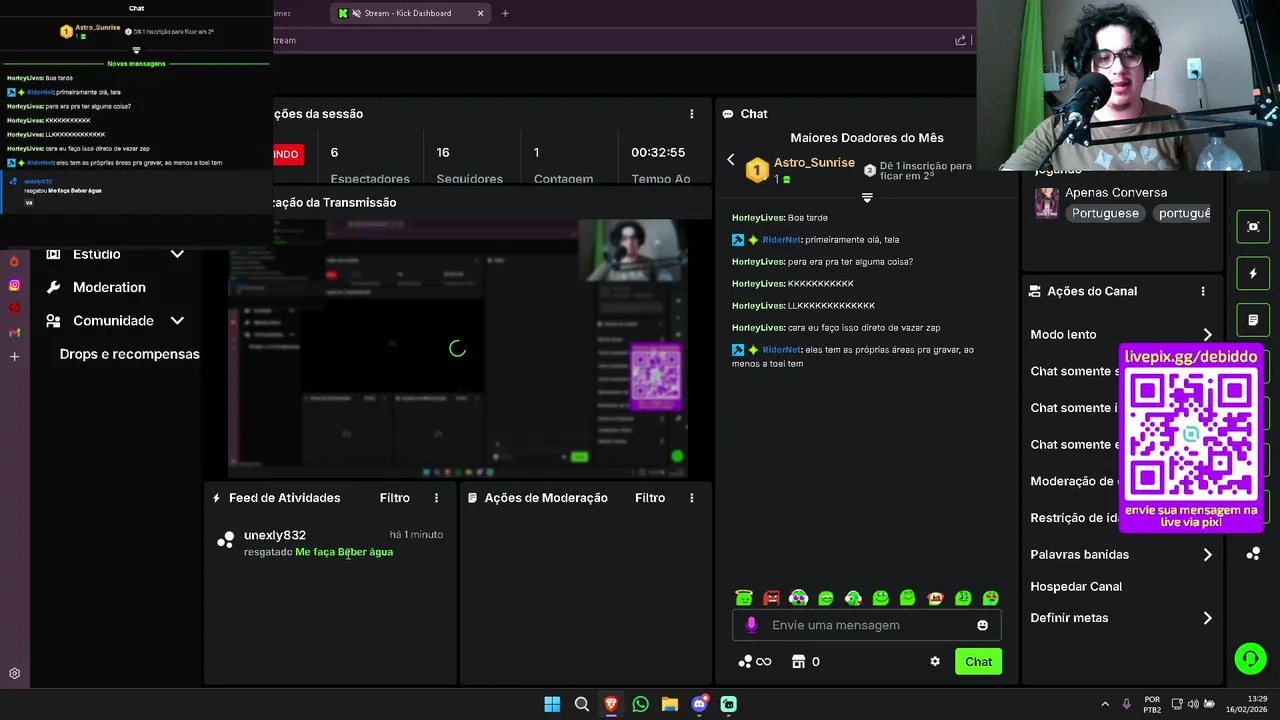The height and width of the screenshot is (720, 1280).
Task: Click the Portuguese tag
Action: point(1105,213)
